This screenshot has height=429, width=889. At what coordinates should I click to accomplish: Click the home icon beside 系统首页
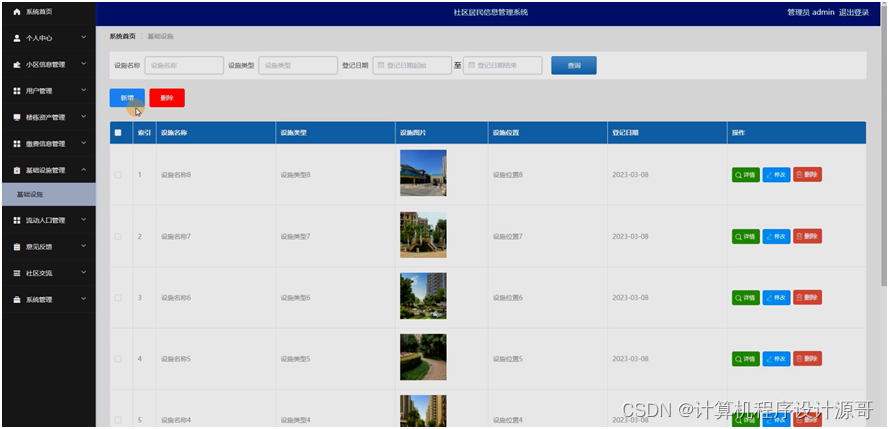coord(16,11)
